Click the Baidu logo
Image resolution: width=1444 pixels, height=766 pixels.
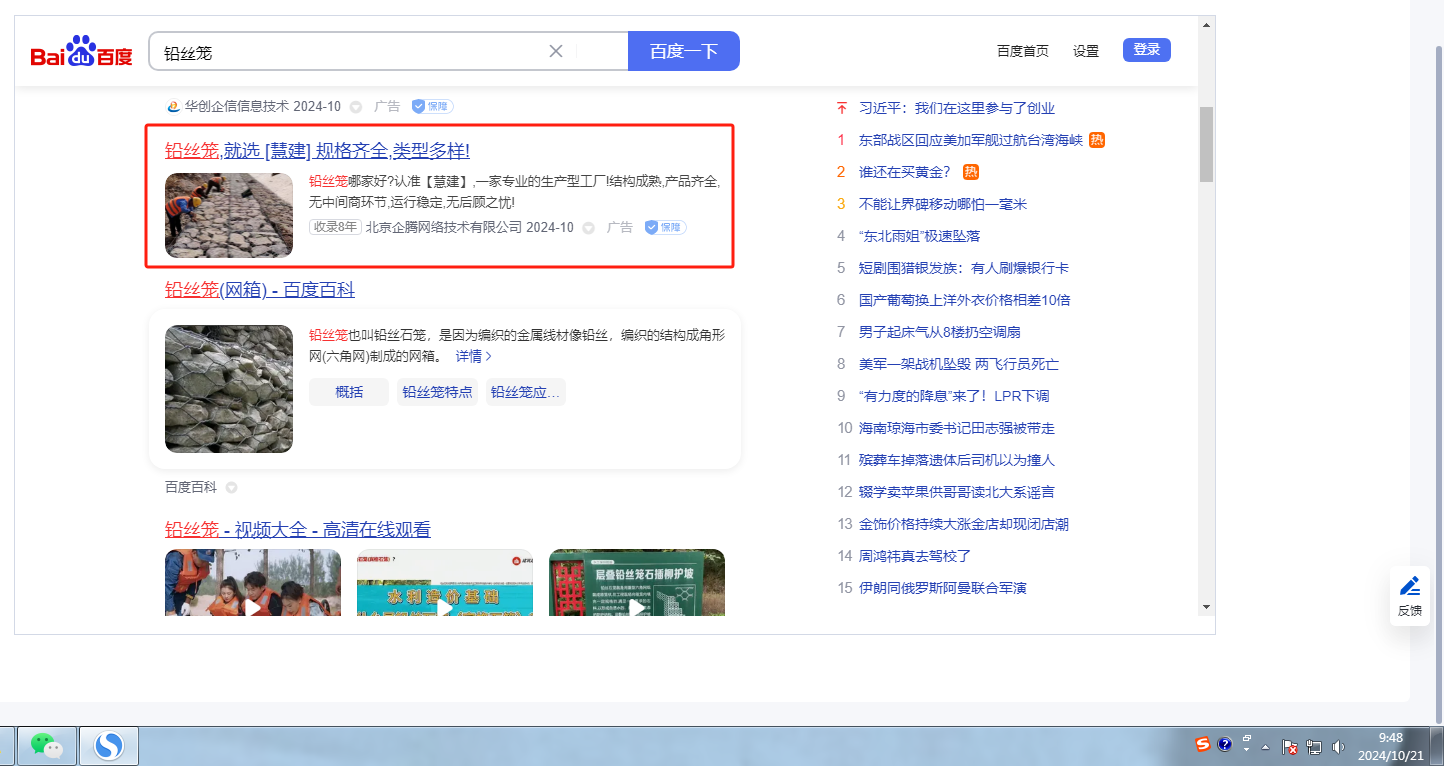pyautogui.click(x=81, y=52)
